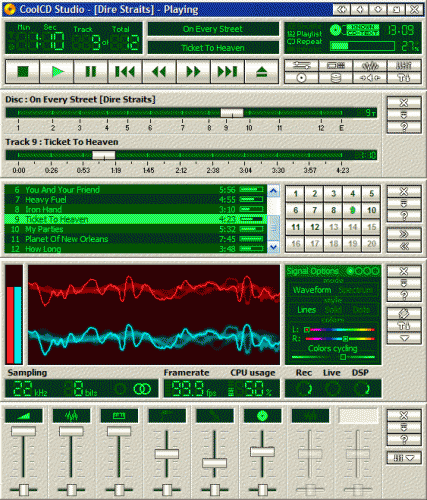Select Spectrum mode in Signal Options
This screenshot has width=427, height=500.
tap(355, 290)
